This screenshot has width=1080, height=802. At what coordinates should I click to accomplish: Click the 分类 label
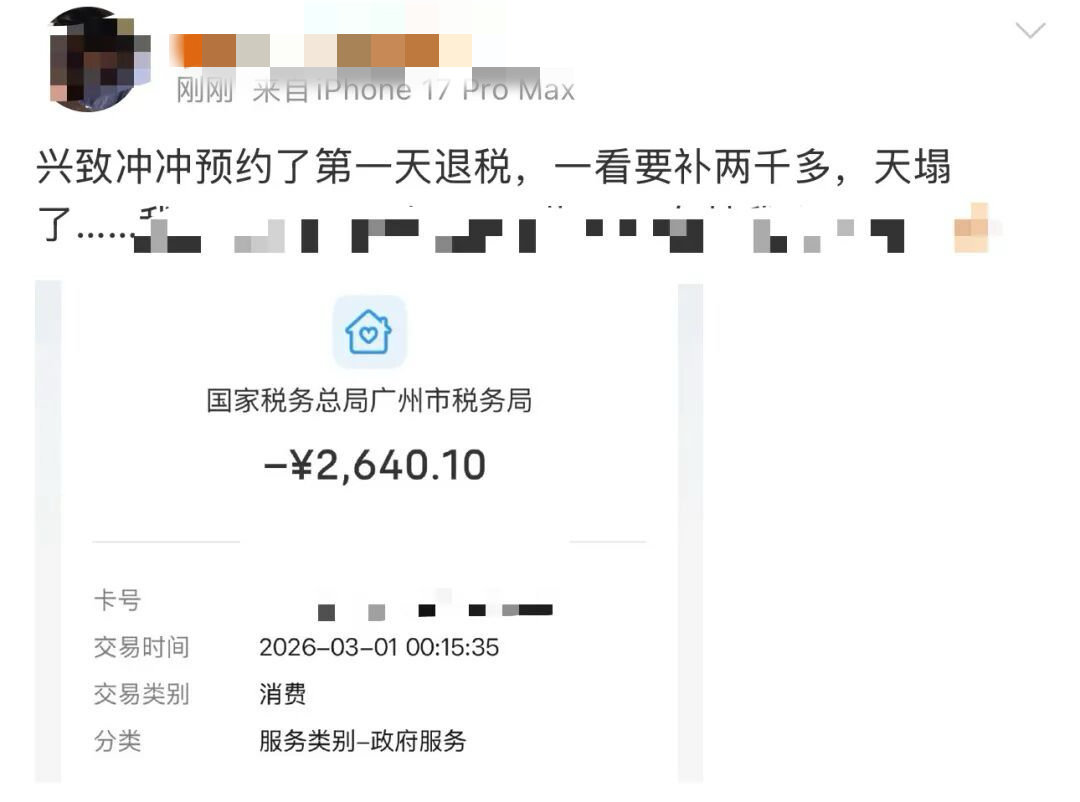click(118, 741)
